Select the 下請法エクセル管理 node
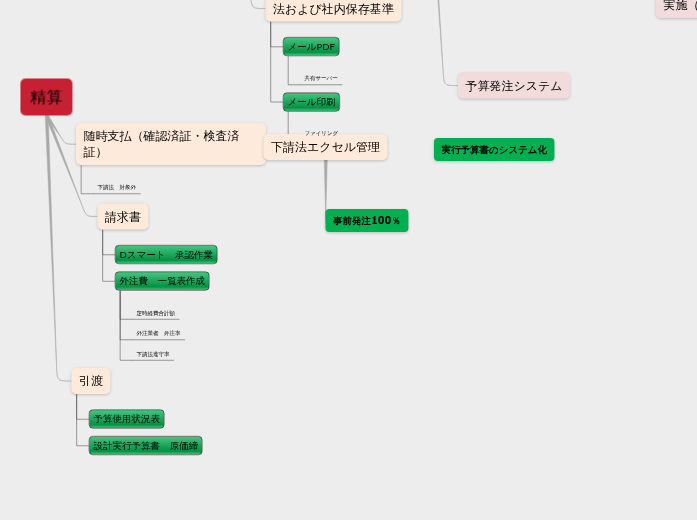 (325, 148)
